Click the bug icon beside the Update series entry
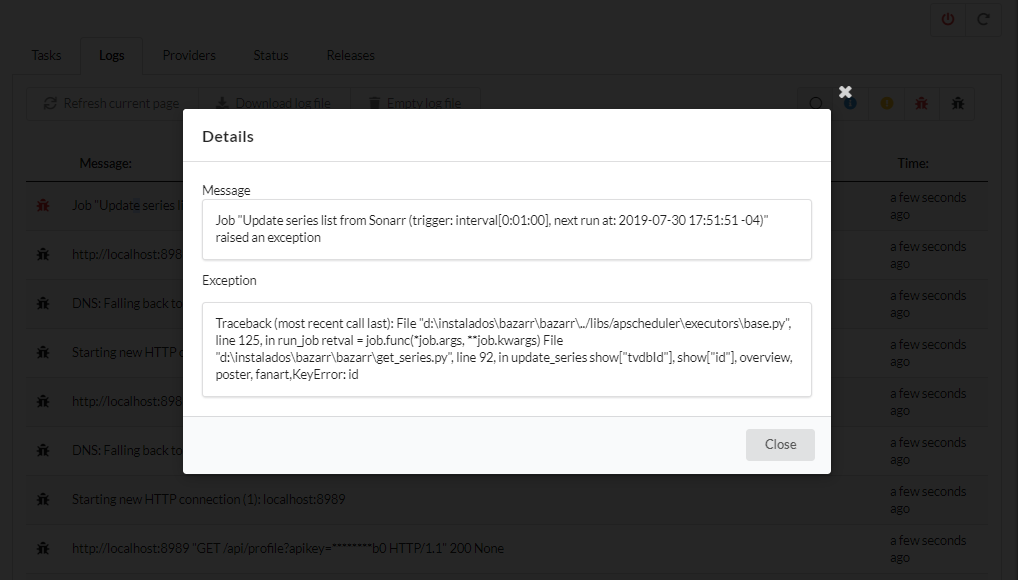 coord(42,205)
